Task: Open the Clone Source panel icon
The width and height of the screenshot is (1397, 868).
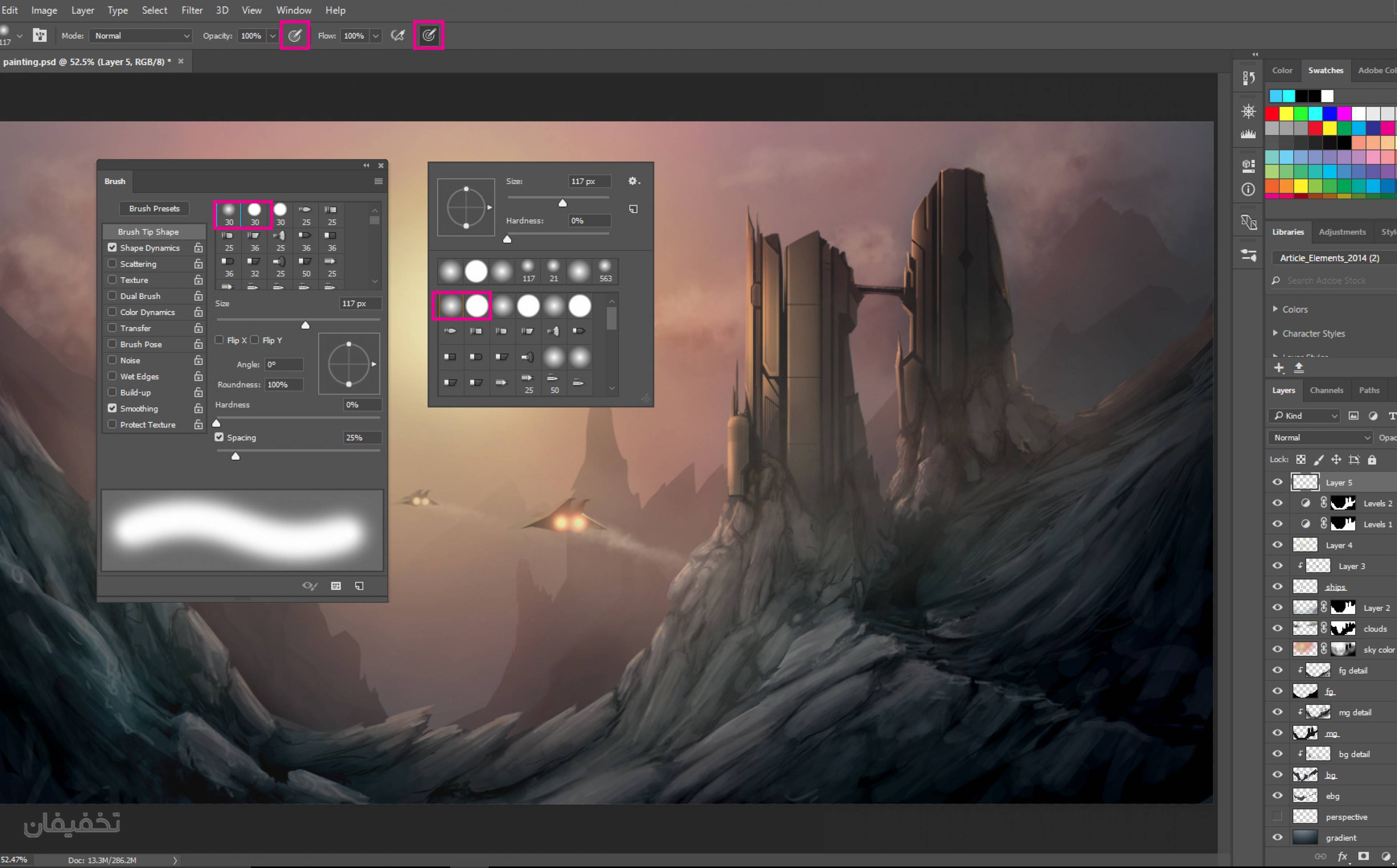Action: point(1248,222)
